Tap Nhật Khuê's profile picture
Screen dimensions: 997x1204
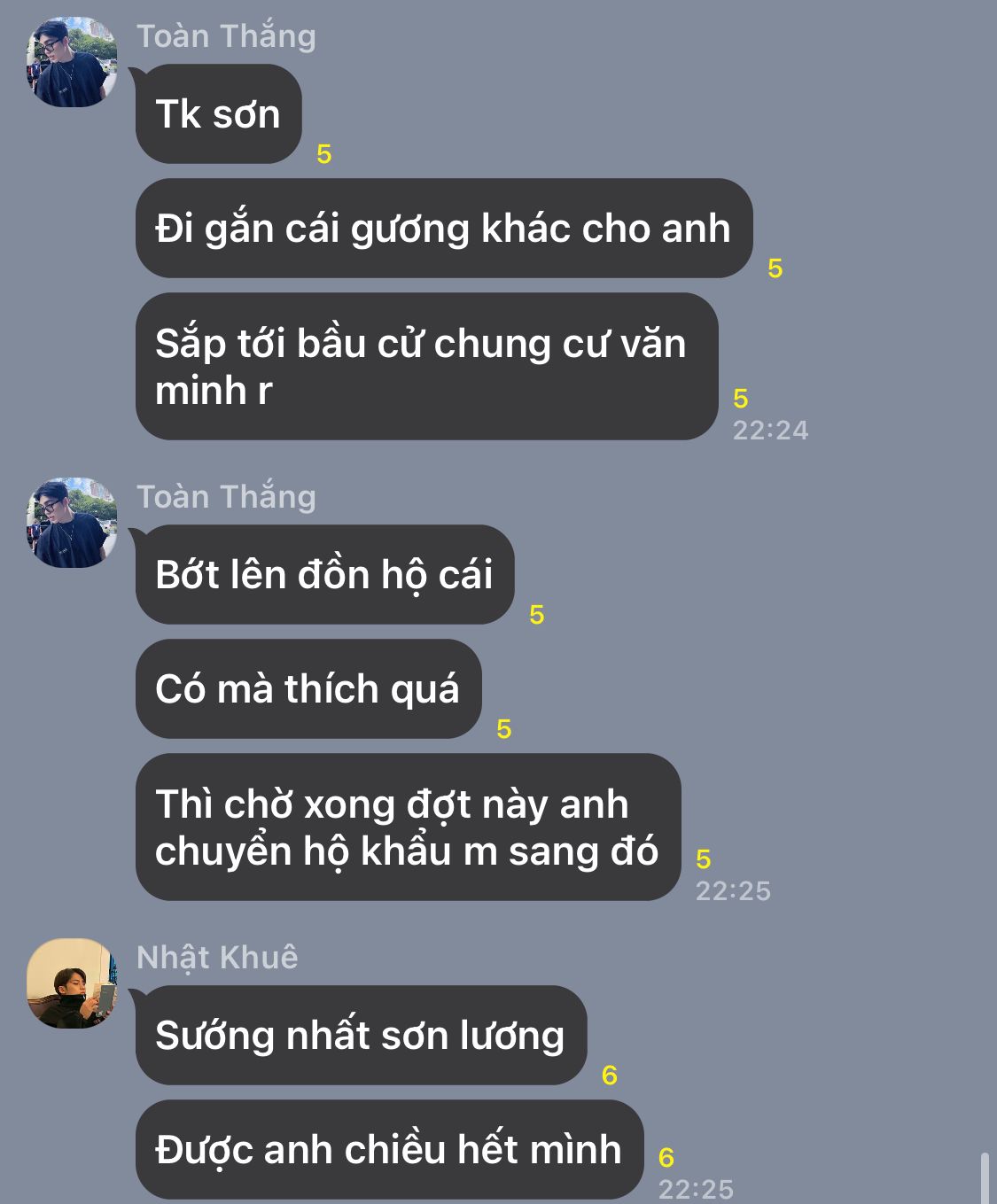(x=72, y=983)
